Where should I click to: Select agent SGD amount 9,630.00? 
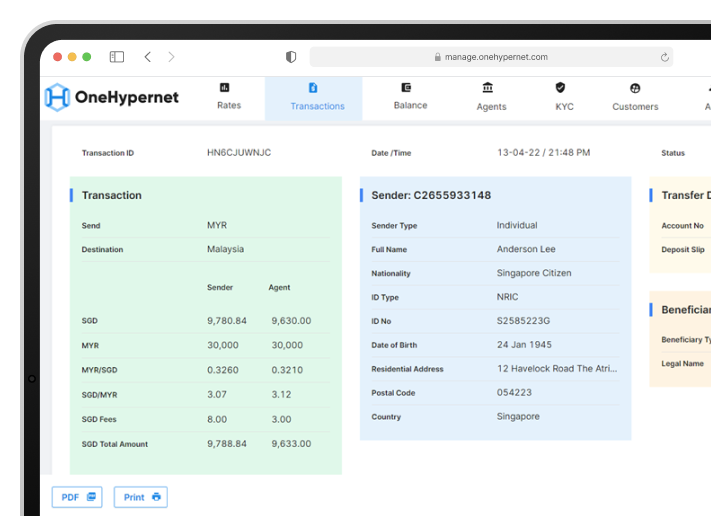pyautogui.click(x=291, y=321)
